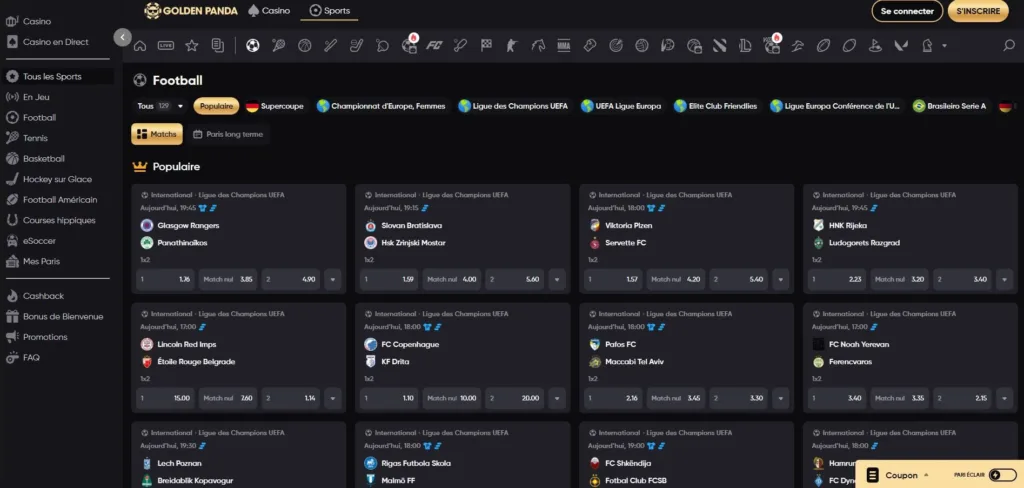Select the boxing glove icon
The width and height of the screenshot is (1024, 488).
pos(590,46)
